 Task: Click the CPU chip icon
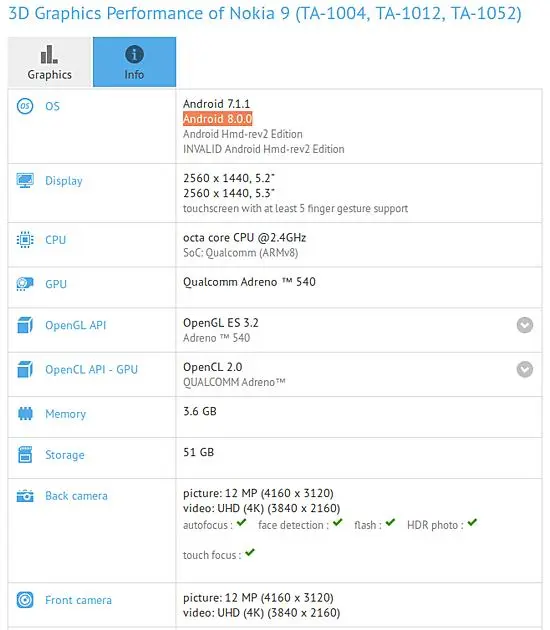pyautogui.click(x=25, y=240)
